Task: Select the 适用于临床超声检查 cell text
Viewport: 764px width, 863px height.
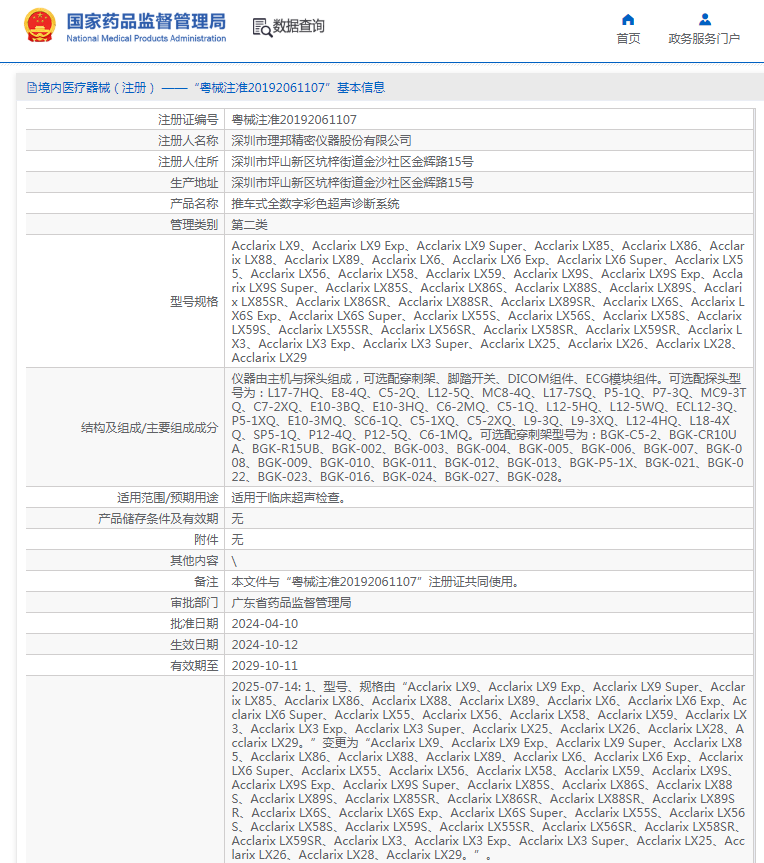Action: pyautogui.click(x=288, y=498)
